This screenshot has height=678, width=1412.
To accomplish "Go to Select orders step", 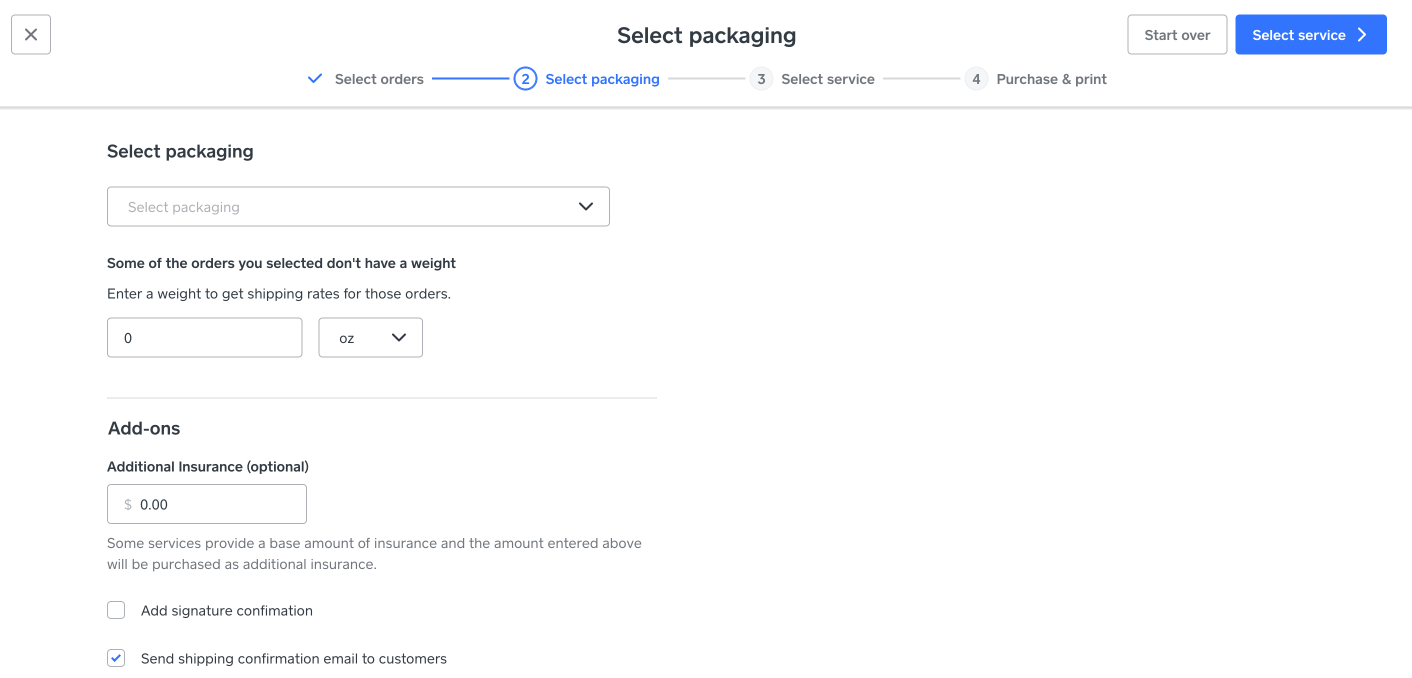I will click(379, 79).
